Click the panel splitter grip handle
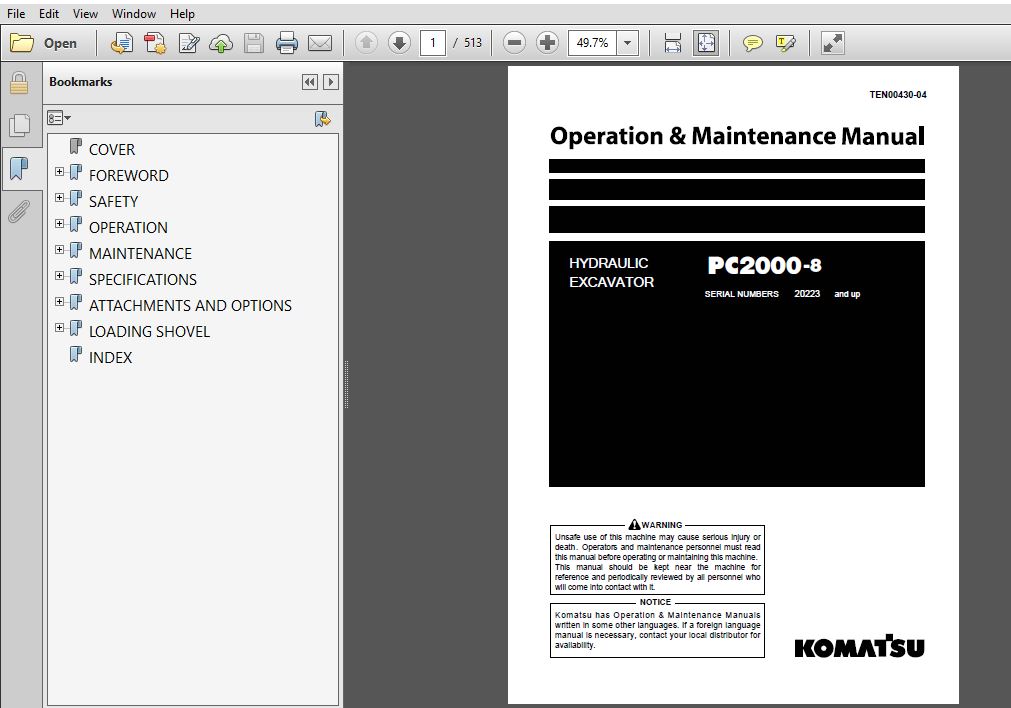Screen dimensions: 1011x708 (x=346, y=384)
